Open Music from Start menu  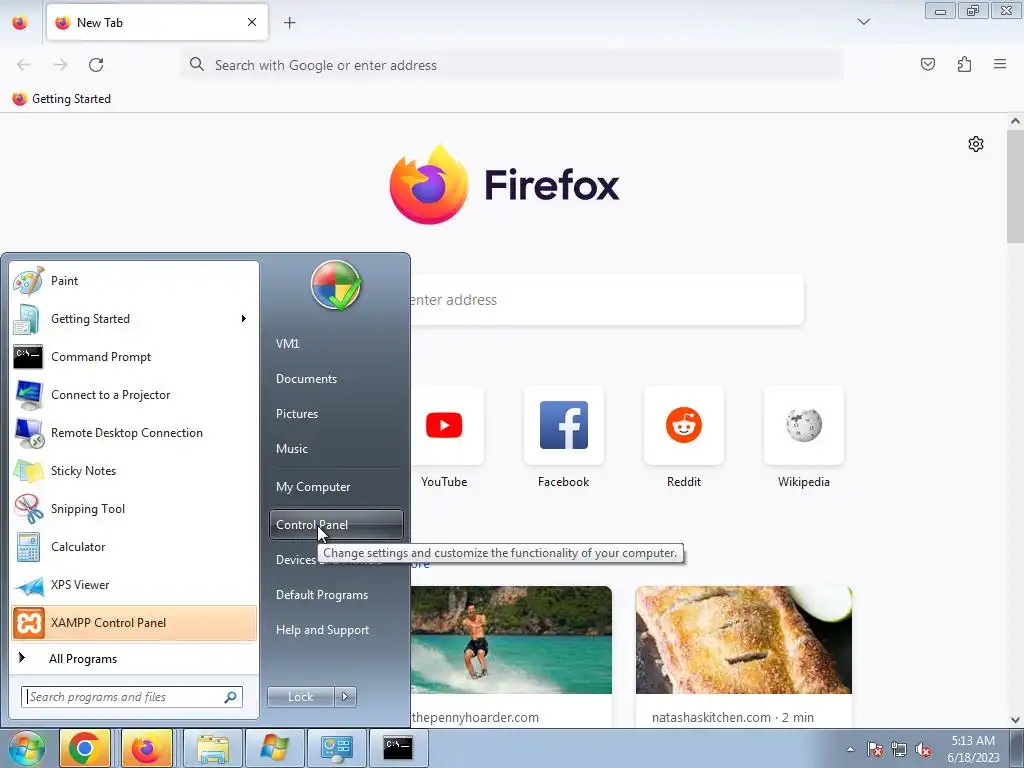click(x=336, y=449)
